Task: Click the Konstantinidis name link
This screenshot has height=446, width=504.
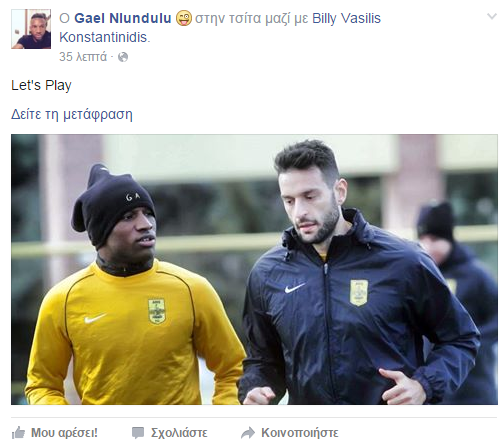Action: point(103,37)
